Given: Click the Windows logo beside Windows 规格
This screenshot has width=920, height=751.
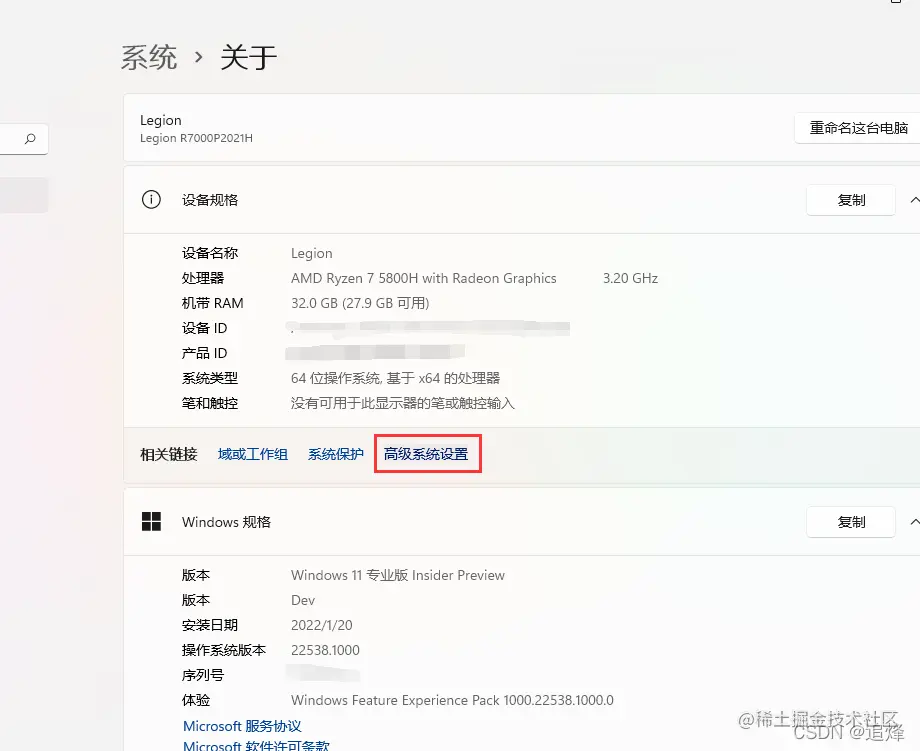Looking at the screenshot, I should point(151,521).
